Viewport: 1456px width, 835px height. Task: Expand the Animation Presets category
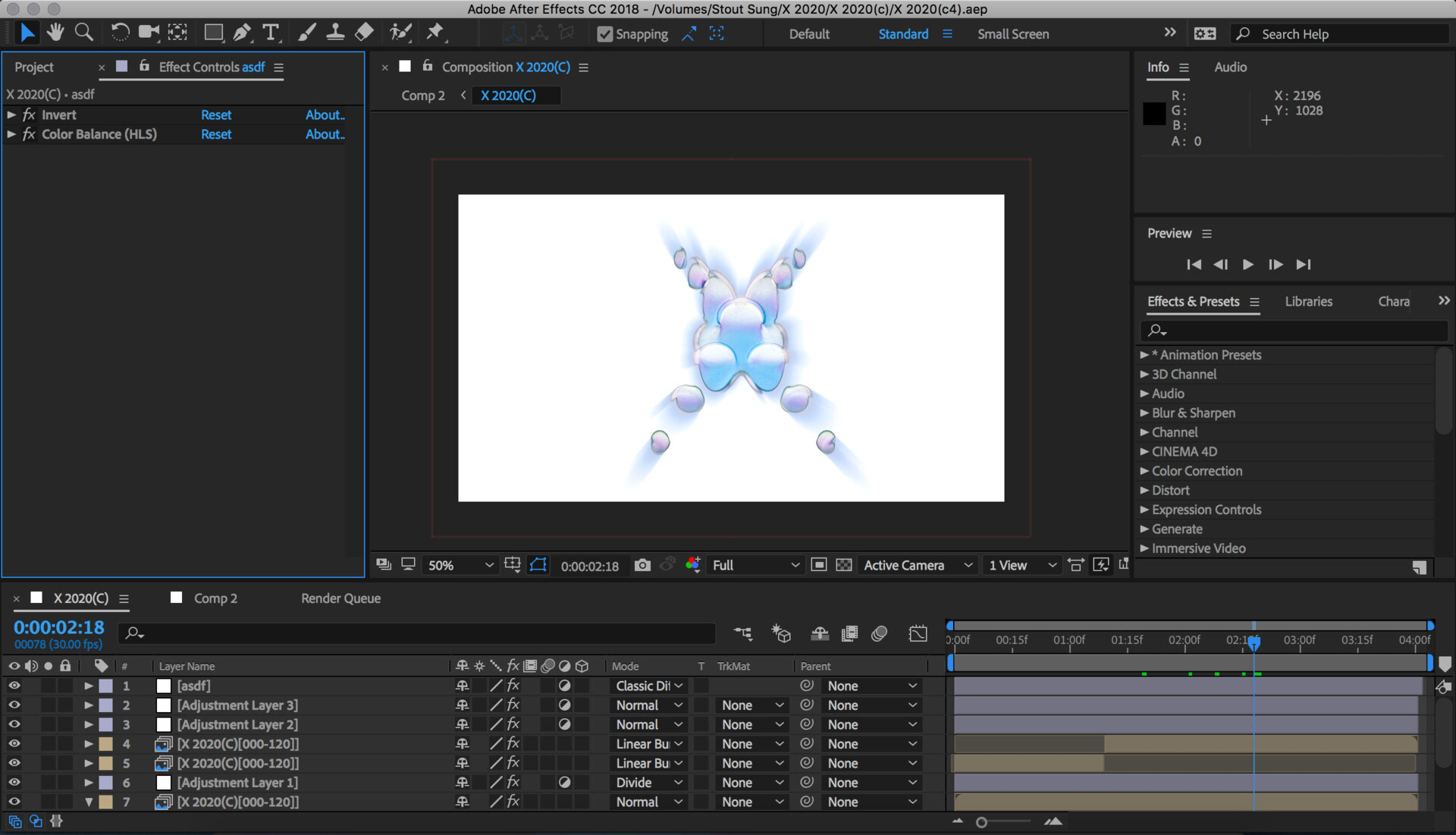tap(1144, 355)
